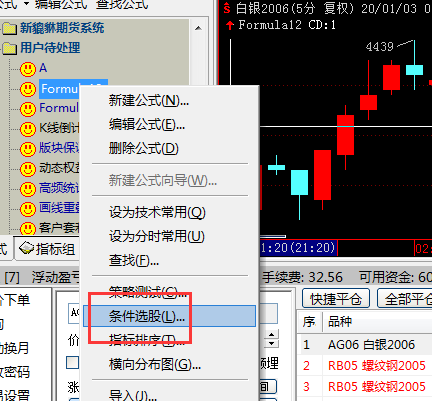Screen dimensions: 432x401
Task: Switch to the 指标组 tab
Action: click(x=47, y=249)
